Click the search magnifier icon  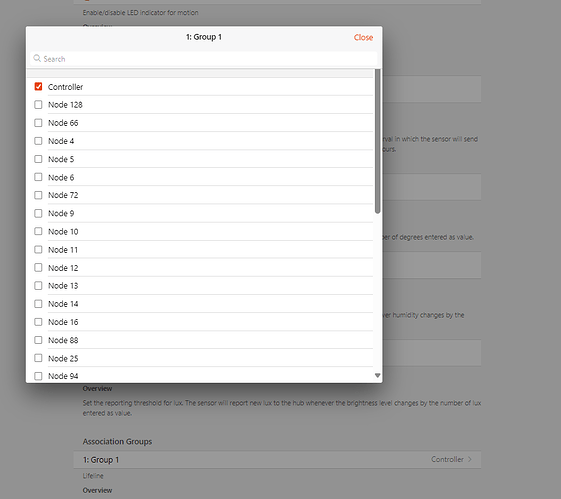(37, 58)
